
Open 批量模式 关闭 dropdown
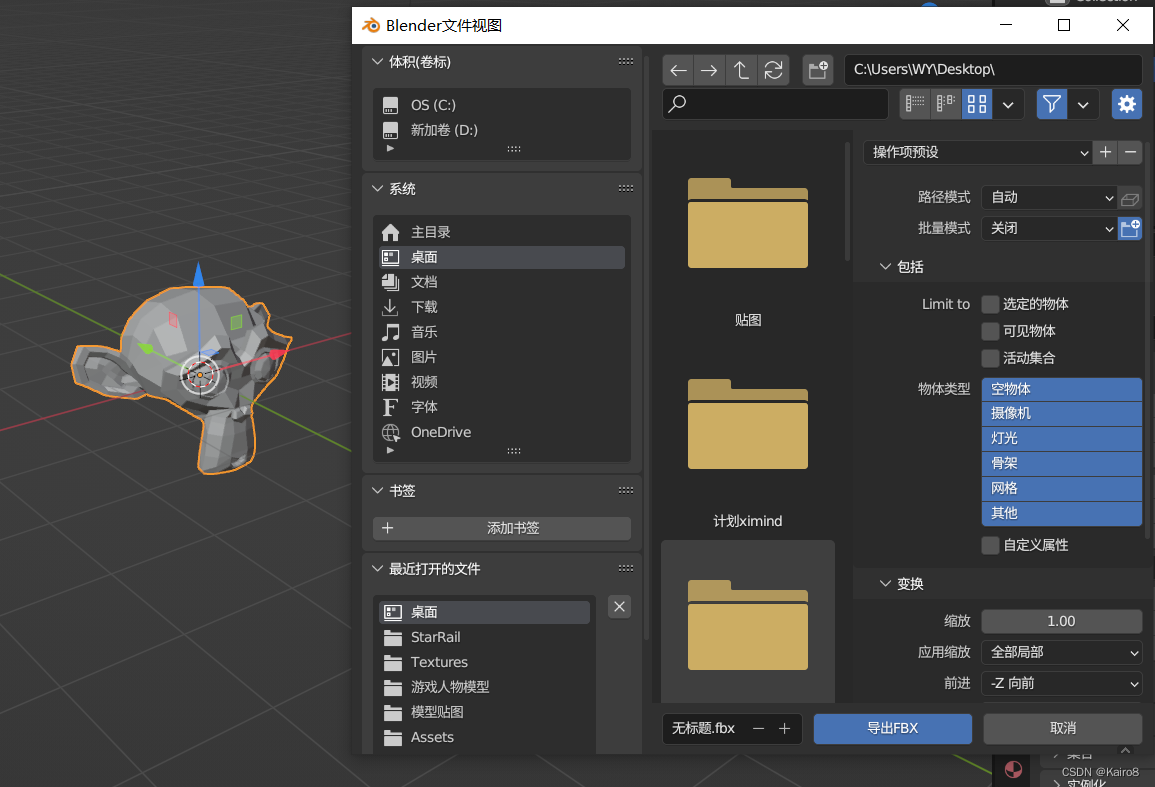point(1050,228)
